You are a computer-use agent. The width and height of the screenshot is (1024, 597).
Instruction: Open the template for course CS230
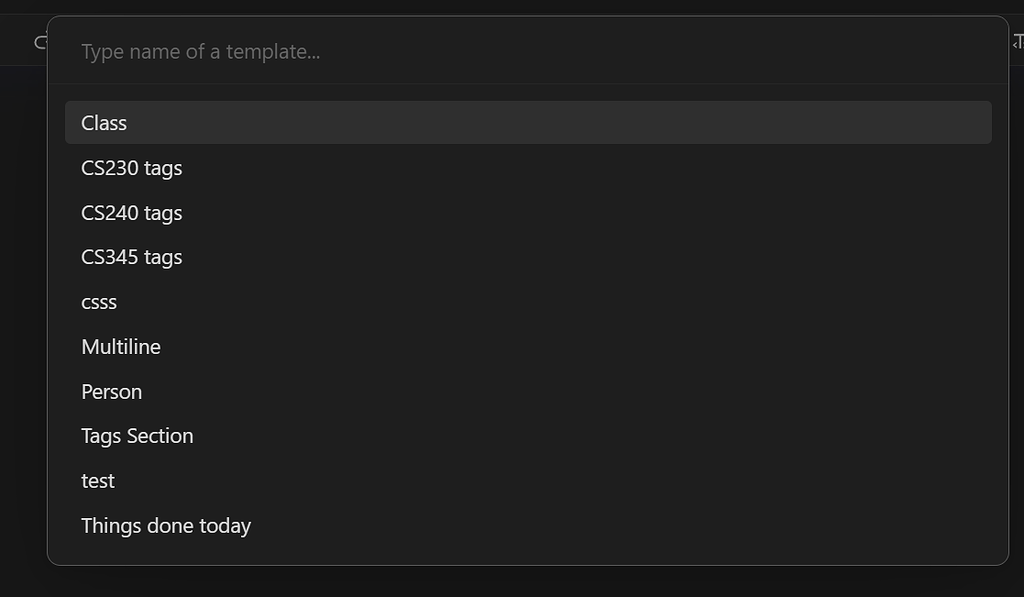pyautogui.click(x=528, y=168)
